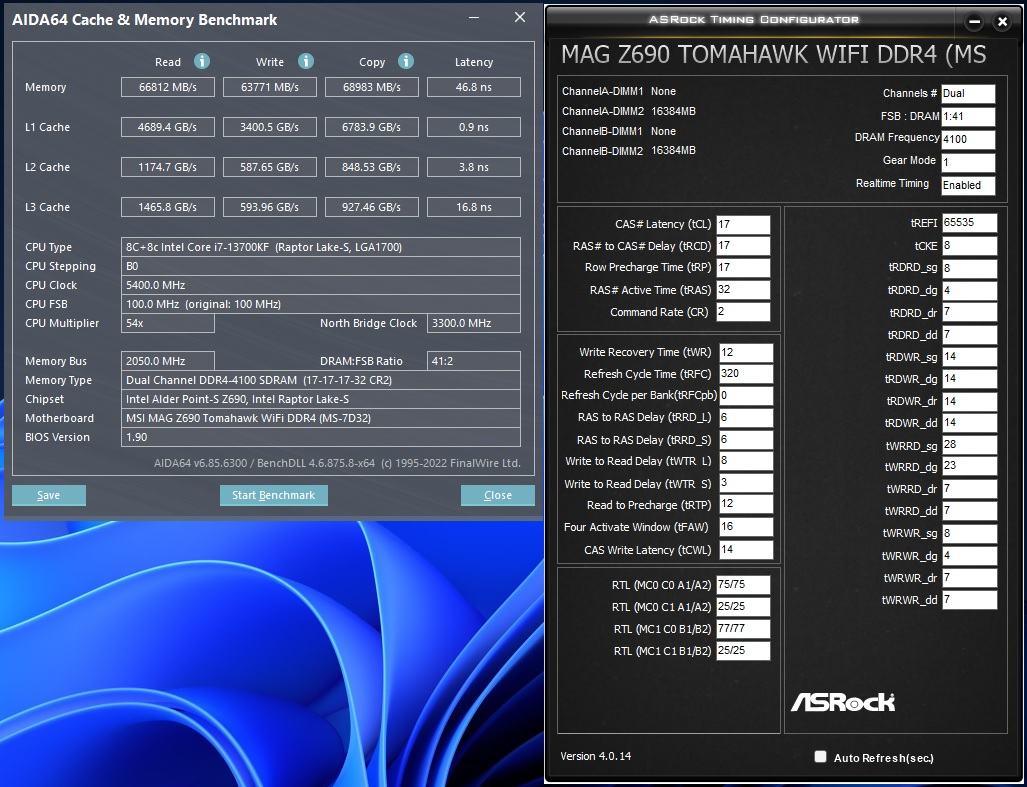Click the BIOS Version value 1.90
1027x787 pixels.
tap(321, 437)
